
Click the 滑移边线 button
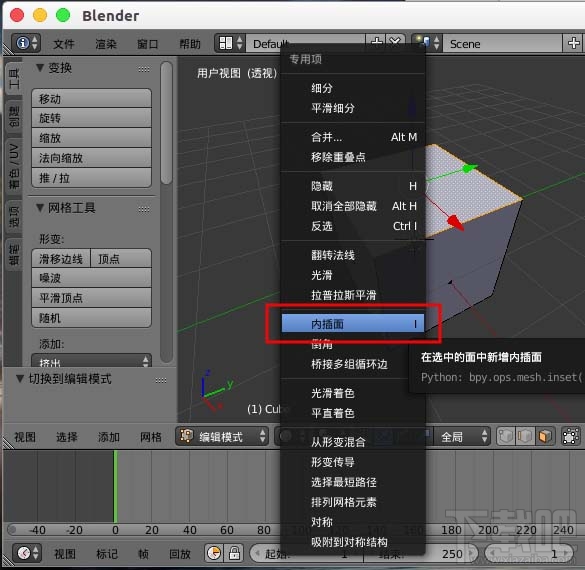click(x=61, y=259)
